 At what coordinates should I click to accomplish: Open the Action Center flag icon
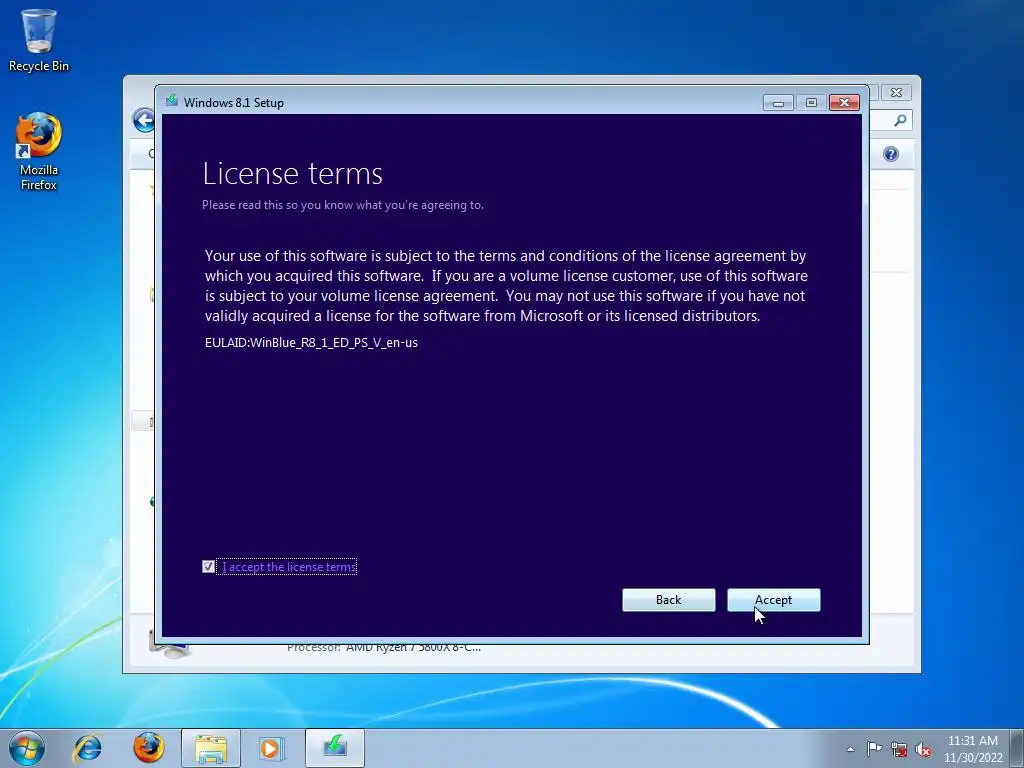click(x=874, y=749)
